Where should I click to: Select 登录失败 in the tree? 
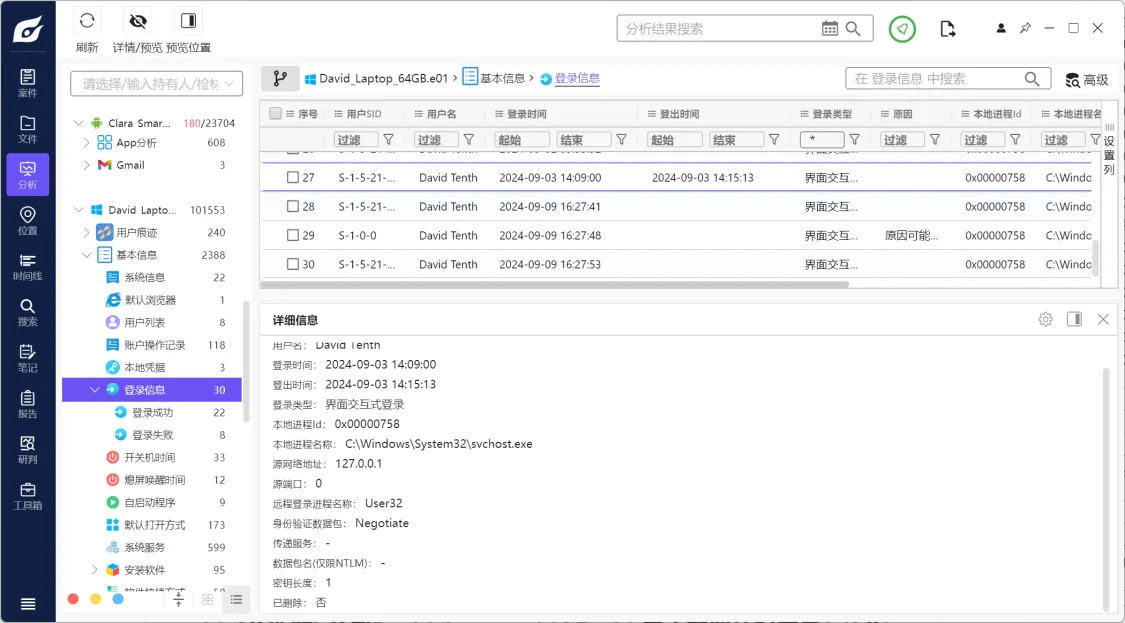152,435
